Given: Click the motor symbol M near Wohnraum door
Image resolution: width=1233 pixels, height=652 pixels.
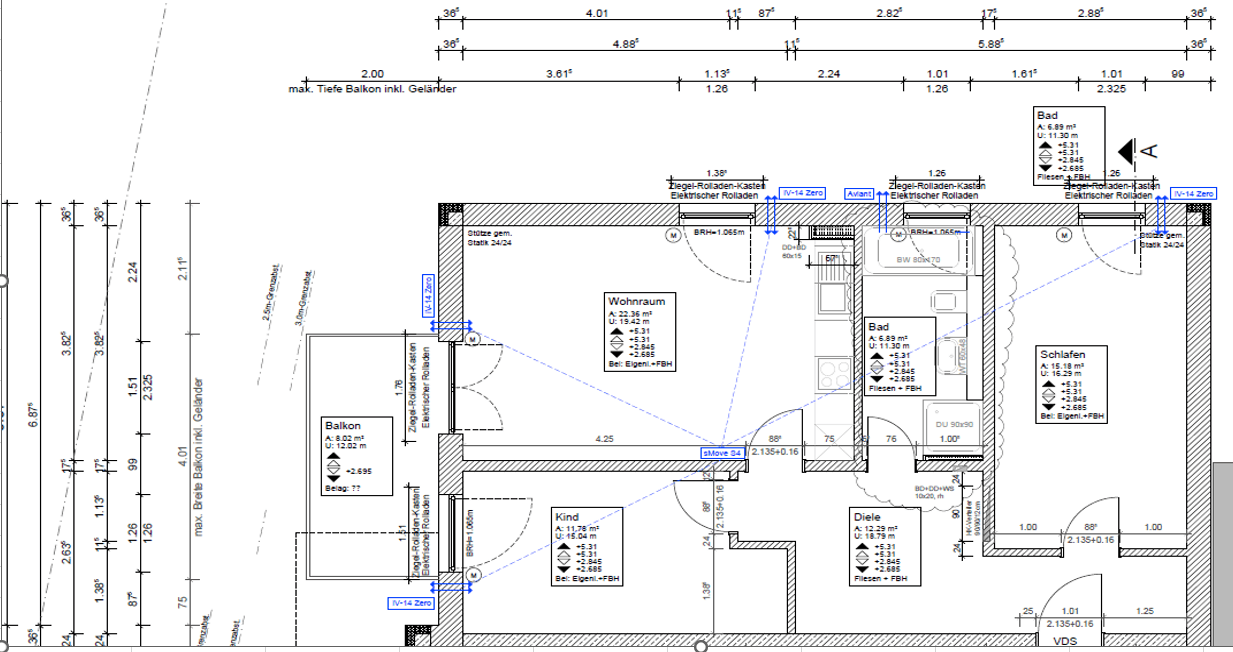Looking at the screenshot, I should [473, 340].
